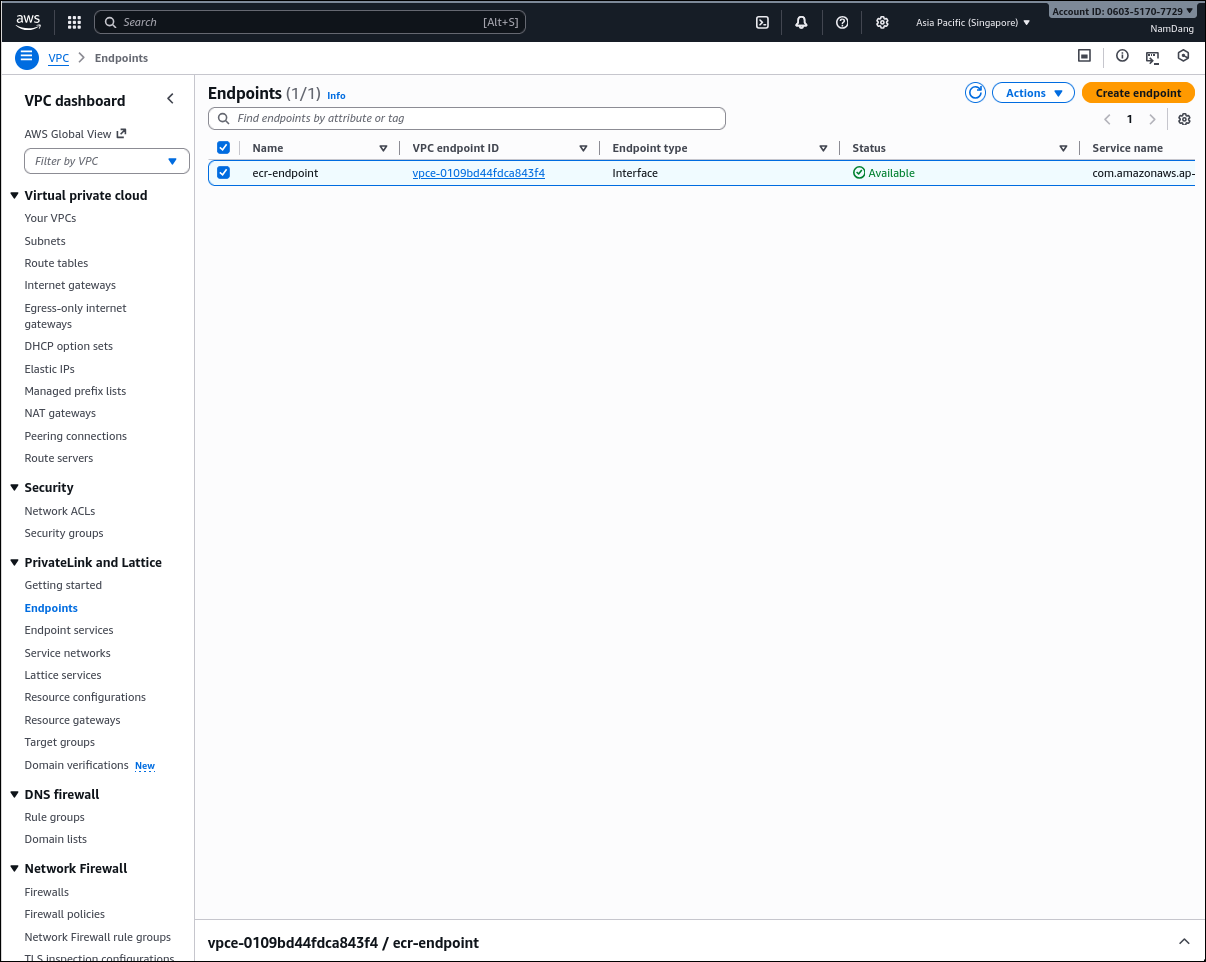Image resolution: width=1206 pixels, height=962 pixels.
Task: Navigate to Route tables in the sidebar
Action: [55, 262]
